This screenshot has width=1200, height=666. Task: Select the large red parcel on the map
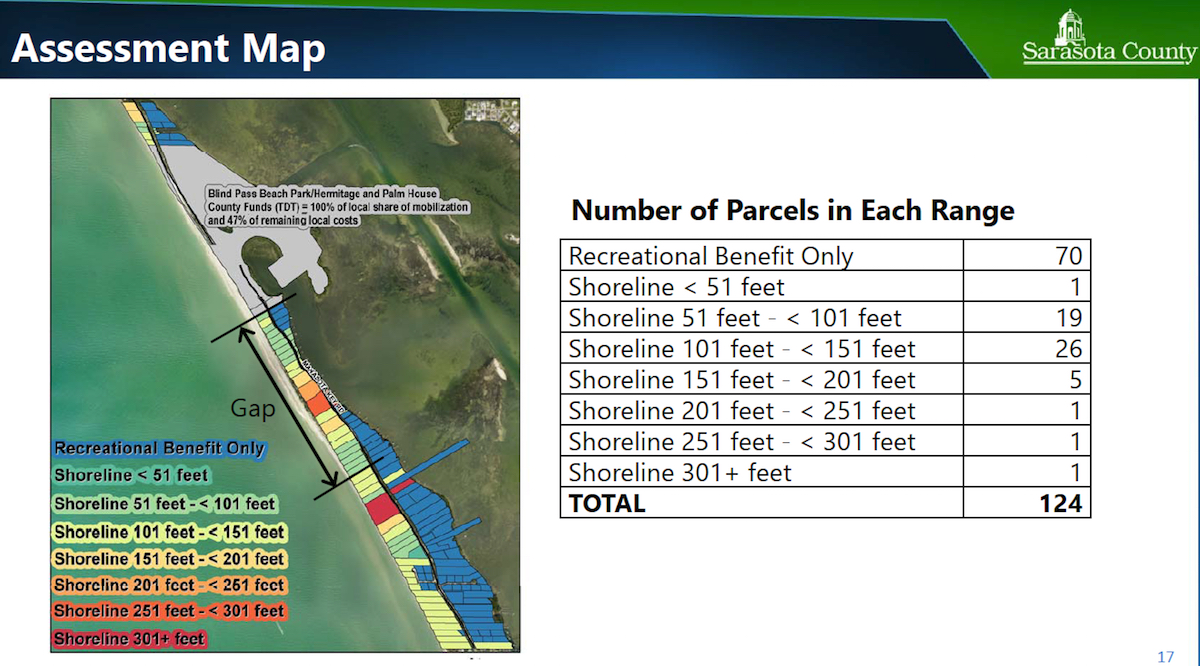(x=383, y=511)
